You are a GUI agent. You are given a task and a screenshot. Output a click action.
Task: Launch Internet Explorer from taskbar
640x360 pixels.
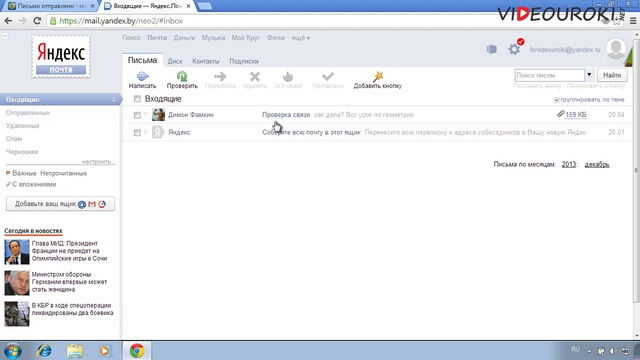click(x=44, y=351)
